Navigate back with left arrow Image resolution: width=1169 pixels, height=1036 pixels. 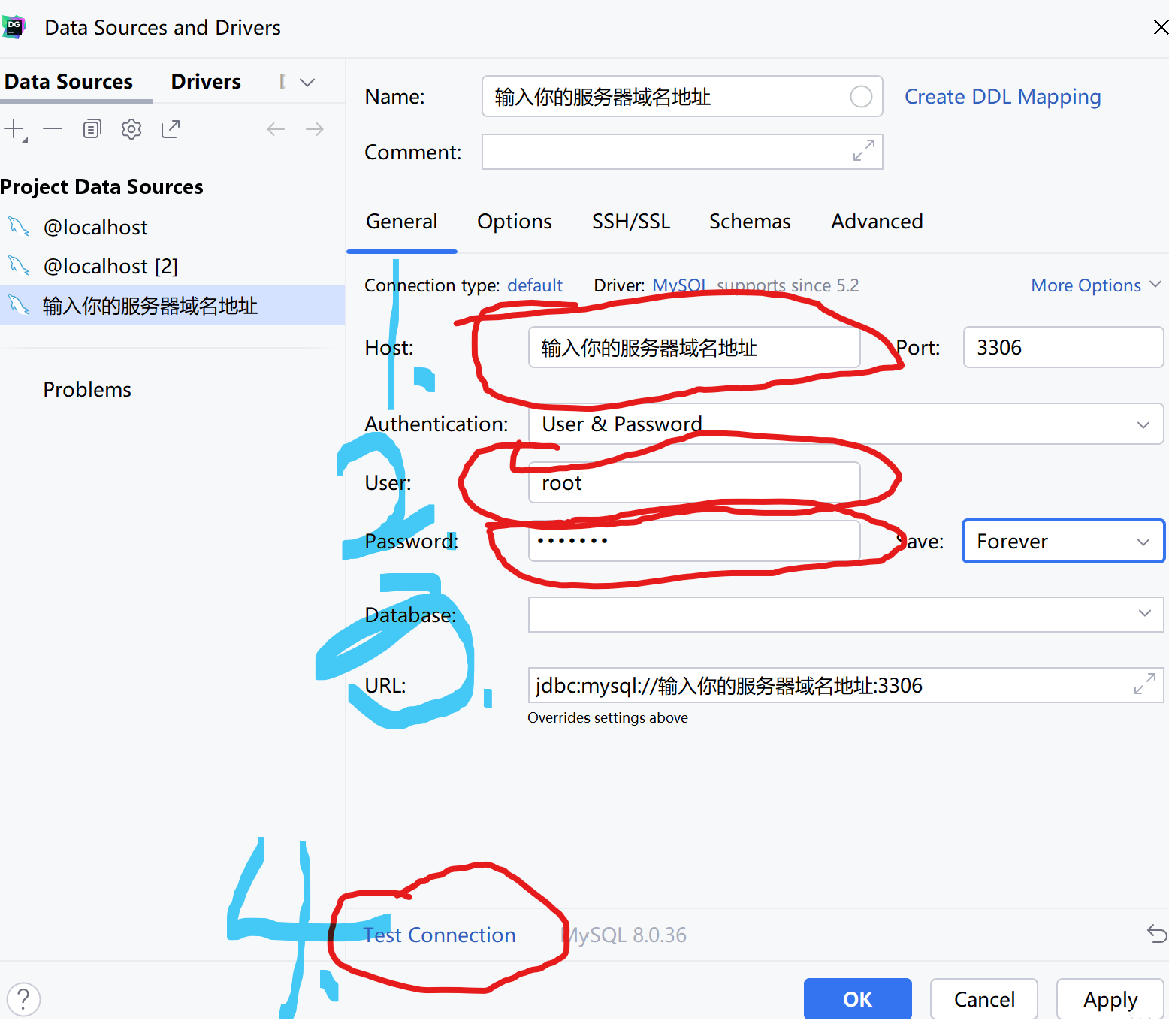276,129
